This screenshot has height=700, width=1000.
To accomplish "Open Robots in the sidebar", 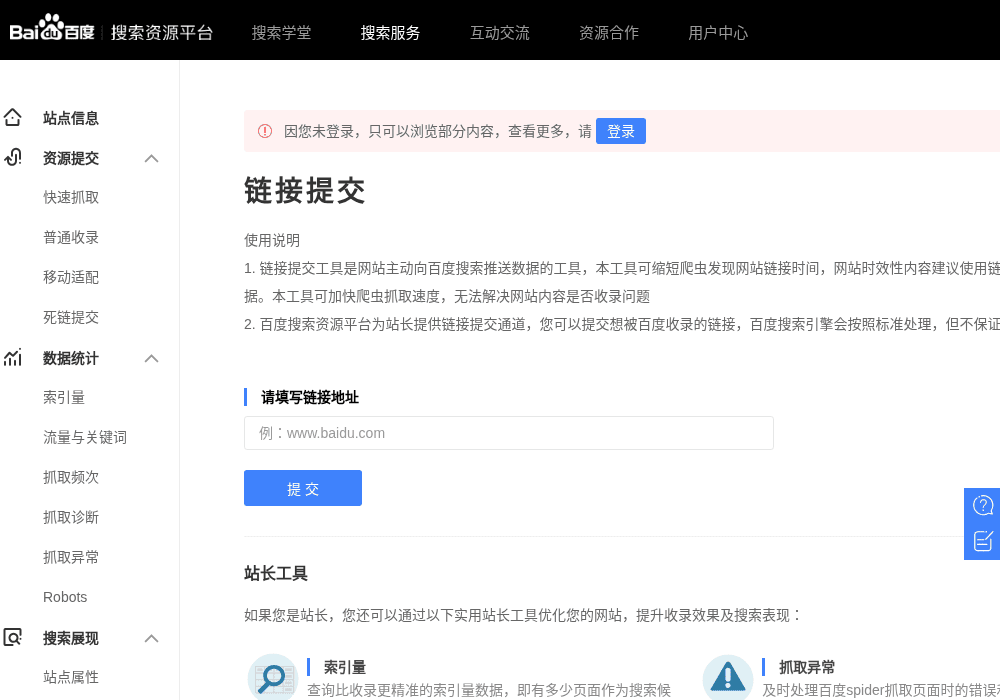I will tap(65, 597).
